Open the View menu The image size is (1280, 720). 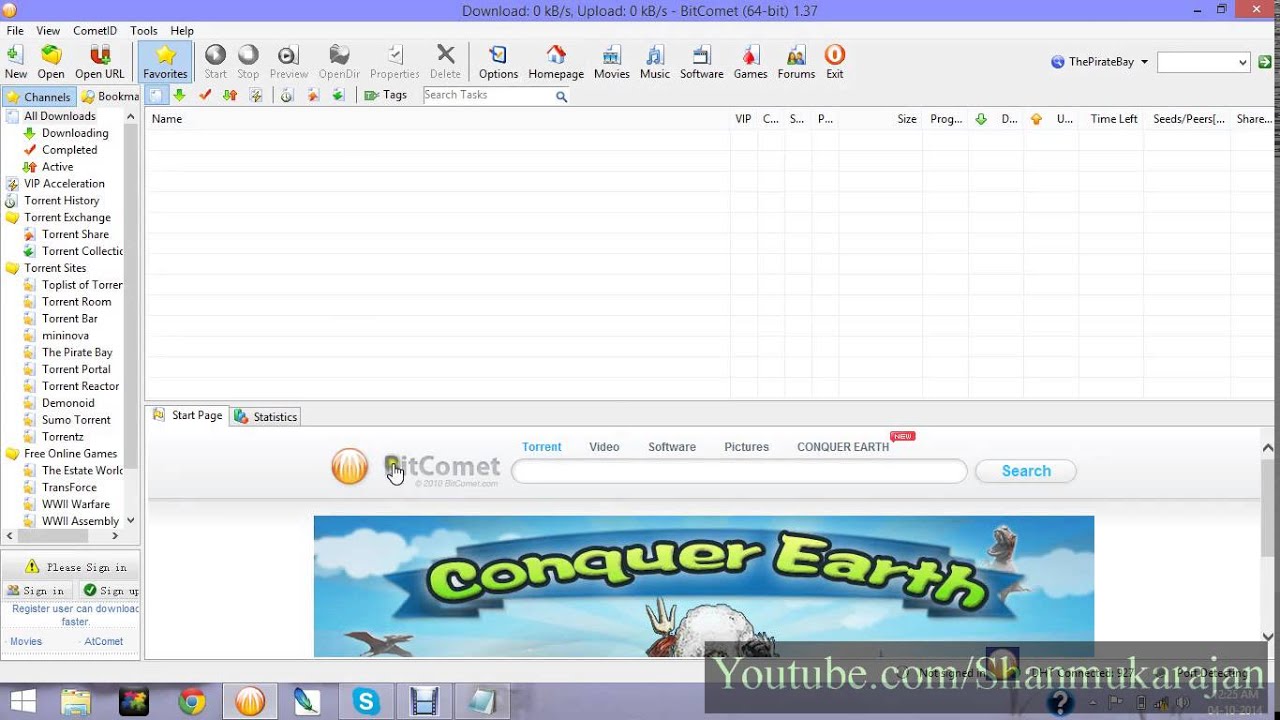(x=48, y=31)
